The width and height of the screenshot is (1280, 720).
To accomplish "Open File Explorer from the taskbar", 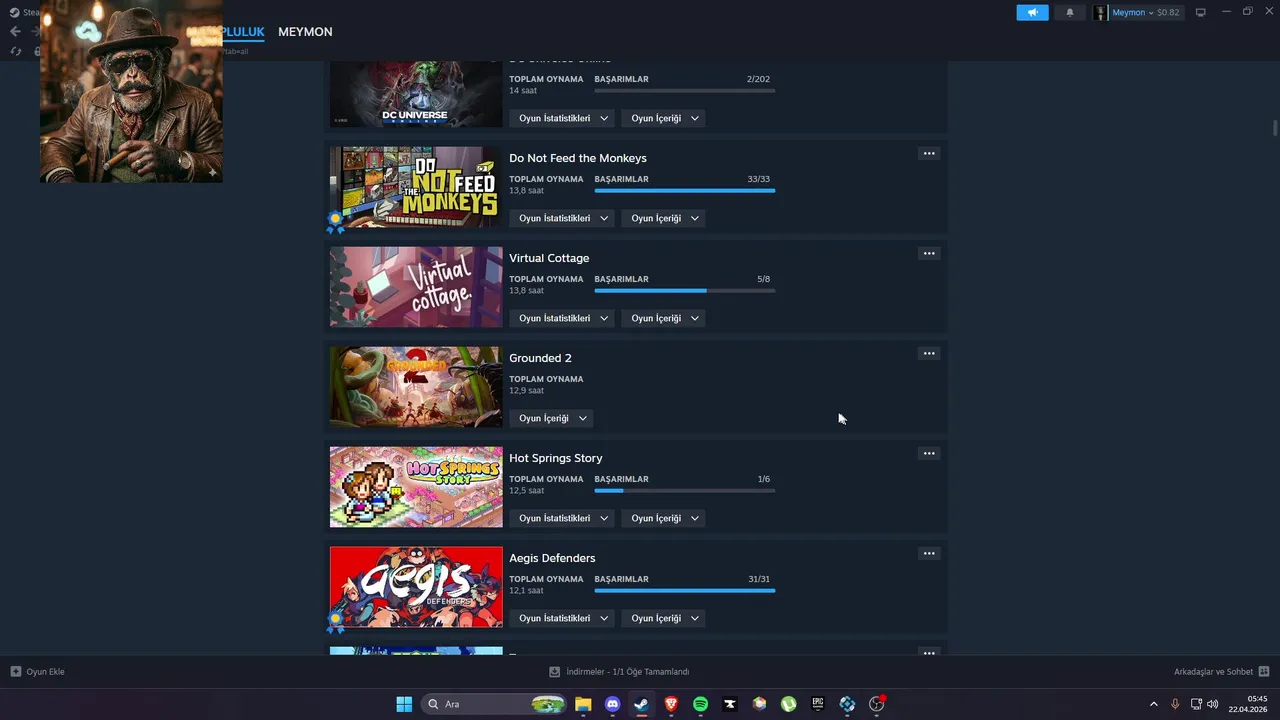I will point(583,704).
